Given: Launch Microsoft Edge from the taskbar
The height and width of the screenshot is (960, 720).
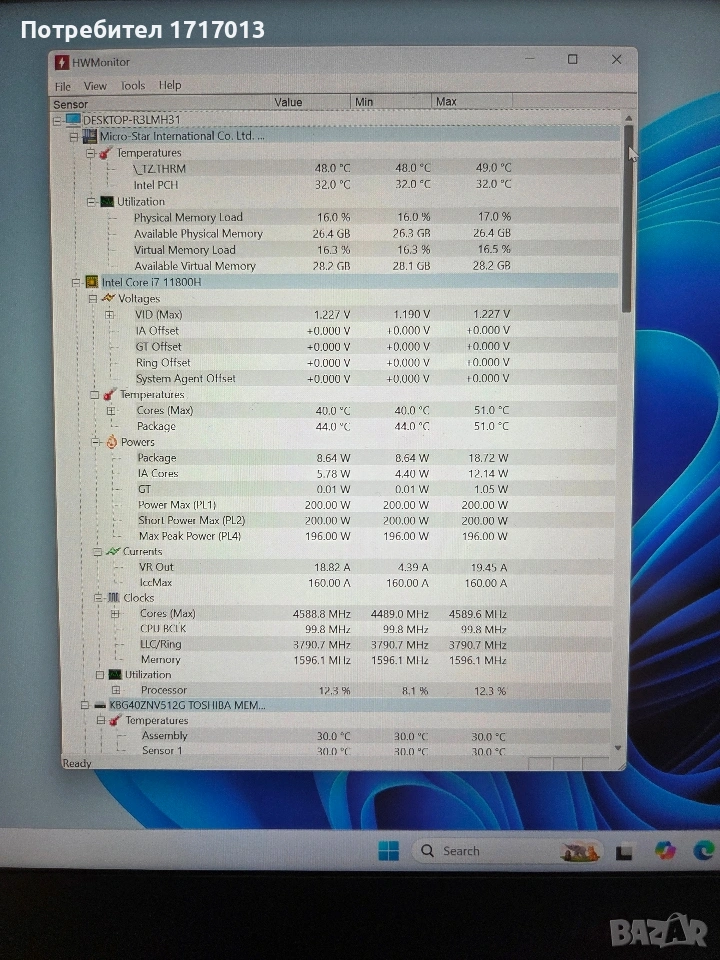Looking at the screenshot, I should pyautogui.click(x=704, y=851).
